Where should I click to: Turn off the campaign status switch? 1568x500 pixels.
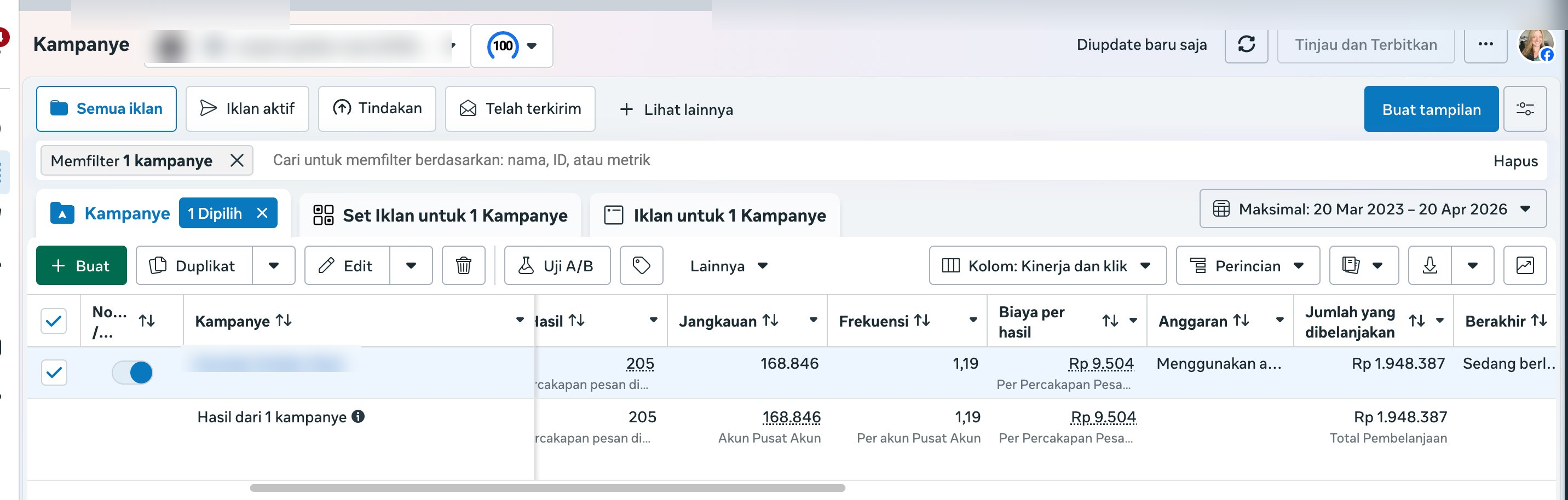pyautogui.click(x=132, y=372)
